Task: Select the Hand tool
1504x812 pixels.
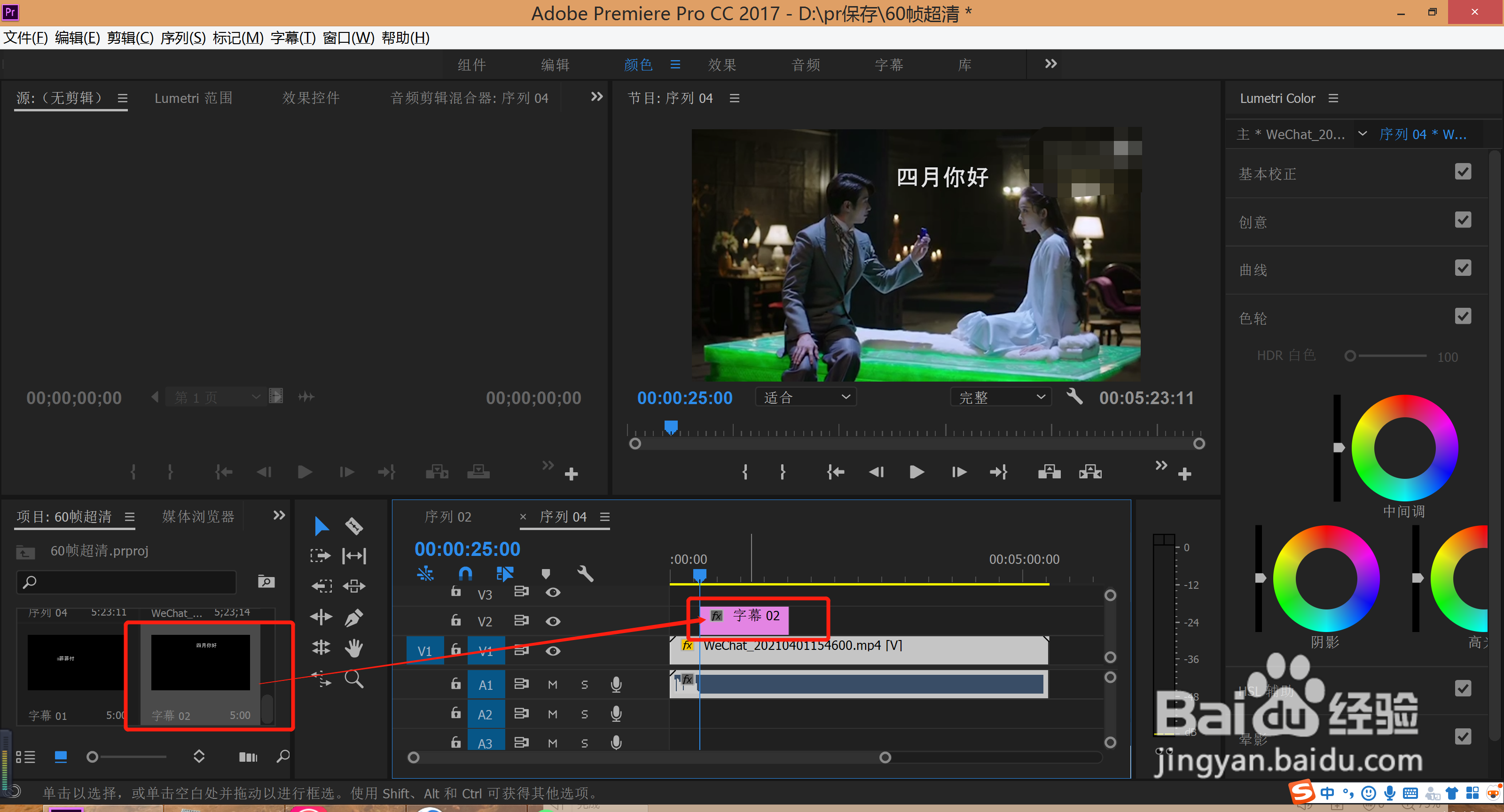Action: click(x=354, y=648)
